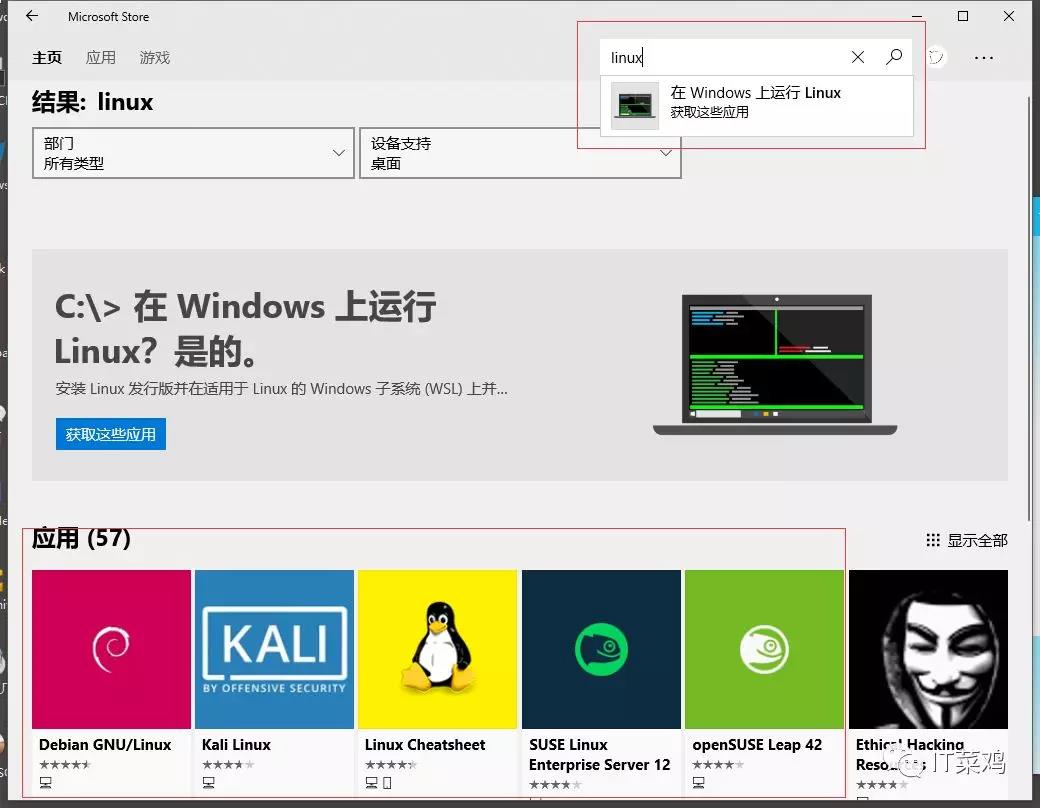Click 显示全部 to show all apps

[967, 540]
